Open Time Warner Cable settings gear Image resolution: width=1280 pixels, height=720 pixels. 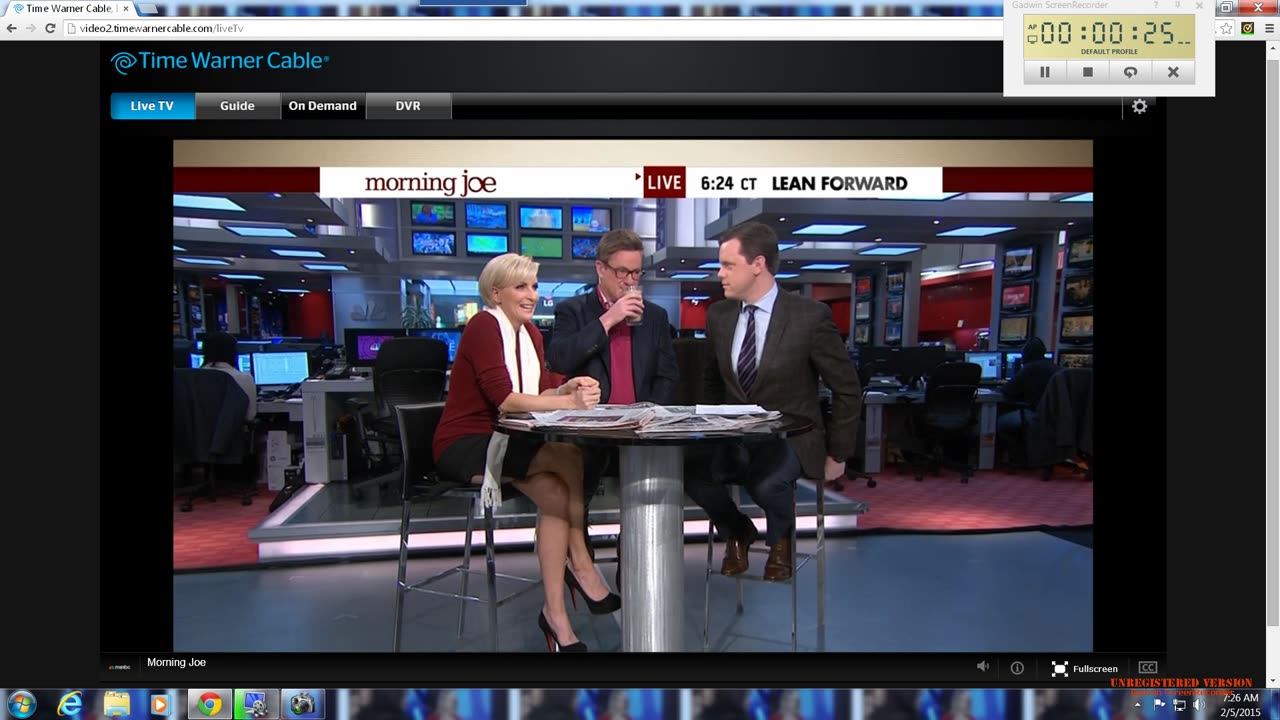1139,106
